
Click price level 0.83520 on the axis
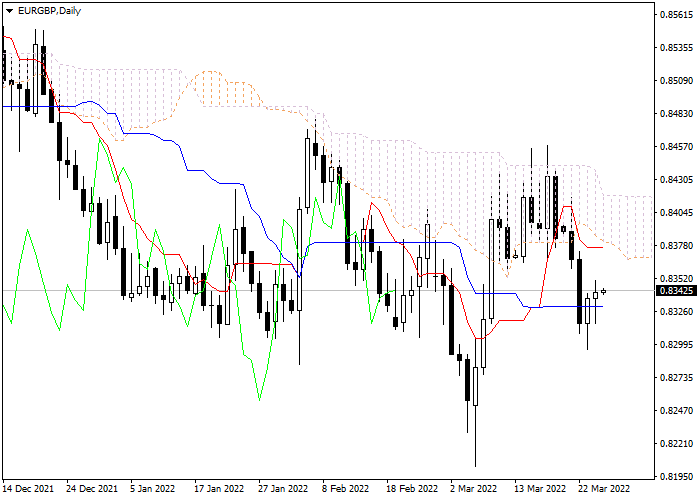pyautogui.click(x=676, y=279)
